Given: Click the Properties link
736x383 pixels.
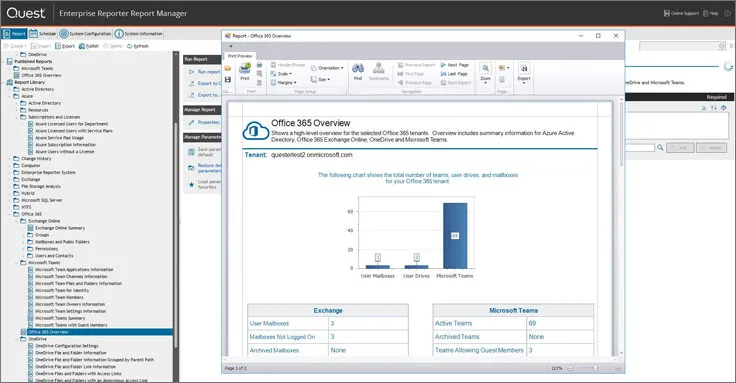Looking at the screenshot, I should pos(208,122).
